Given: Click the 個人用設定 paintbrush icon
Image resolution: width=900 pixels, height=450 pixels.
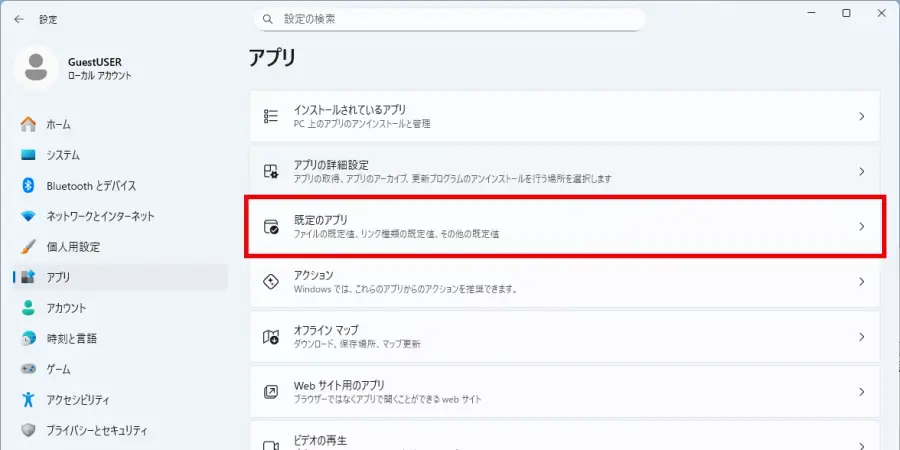Looking at the screenshot, I should click(x=28, y=247).
